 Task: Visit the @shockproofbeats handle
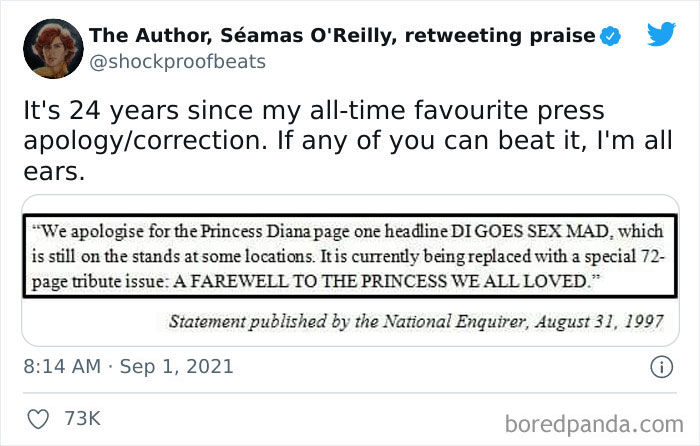tap(178, 62)
